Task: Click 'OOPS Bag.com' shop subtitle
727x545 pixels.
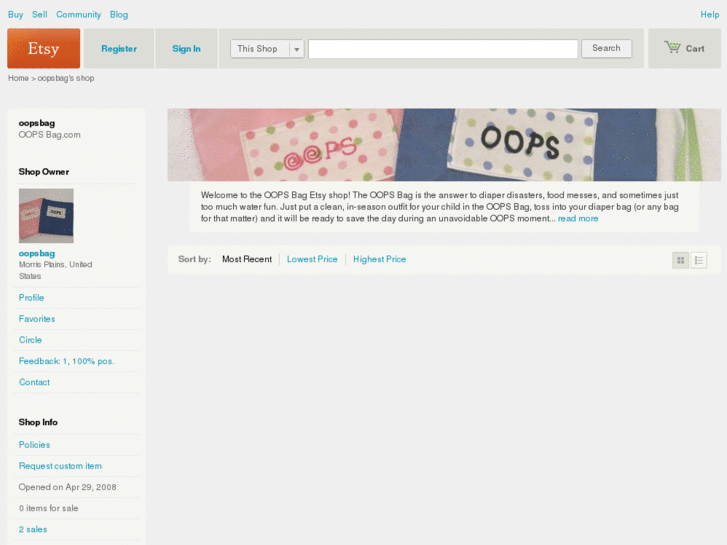Action: (x=50, y=135)
